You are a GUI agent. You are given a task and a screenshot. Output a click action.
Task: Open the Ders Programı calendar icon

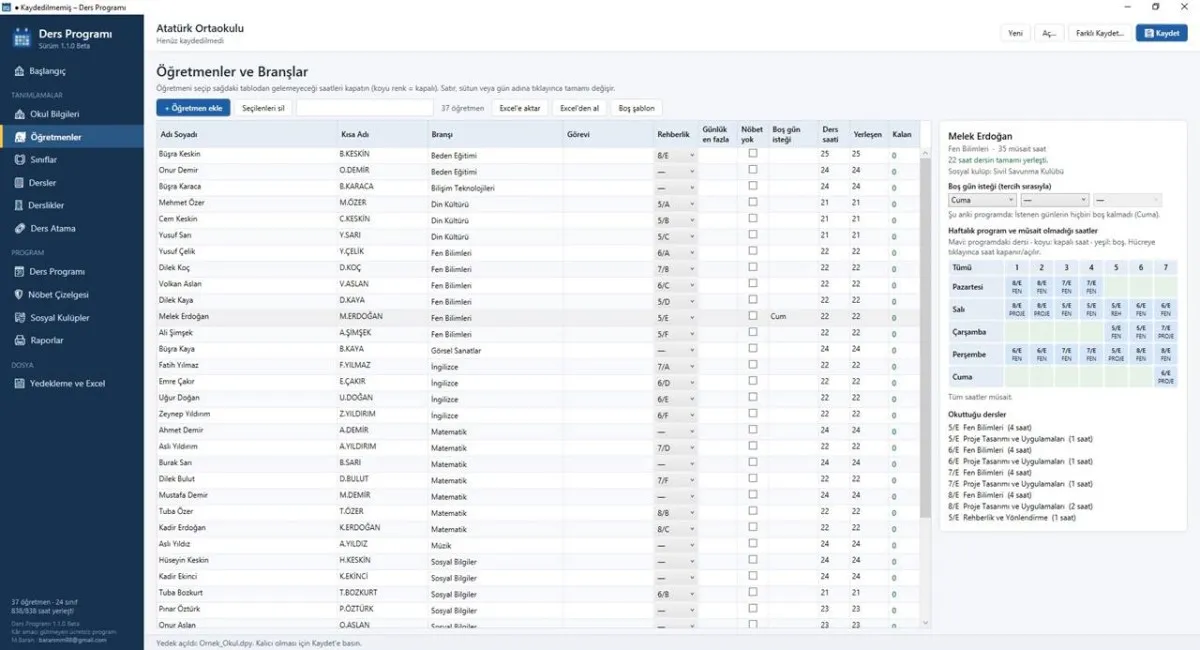tap(21, 272)
